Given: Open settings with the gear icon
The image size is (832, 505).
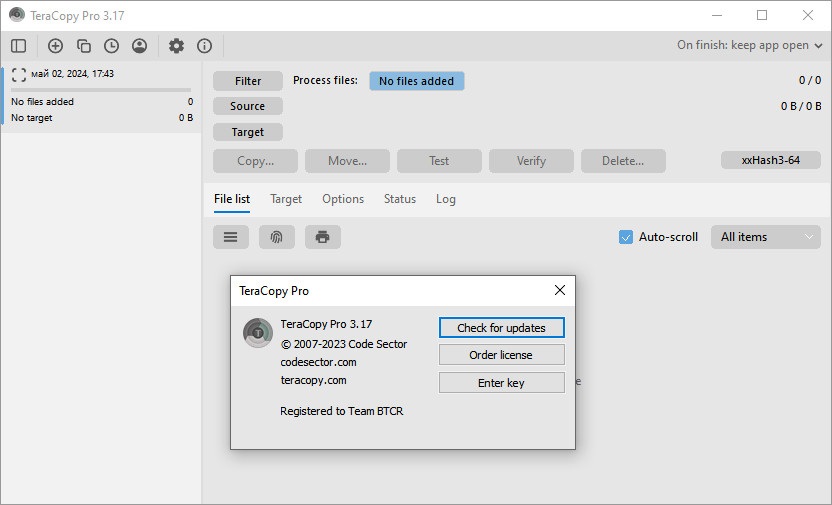Looking at the screenshot, I should [x=176, y=46].
